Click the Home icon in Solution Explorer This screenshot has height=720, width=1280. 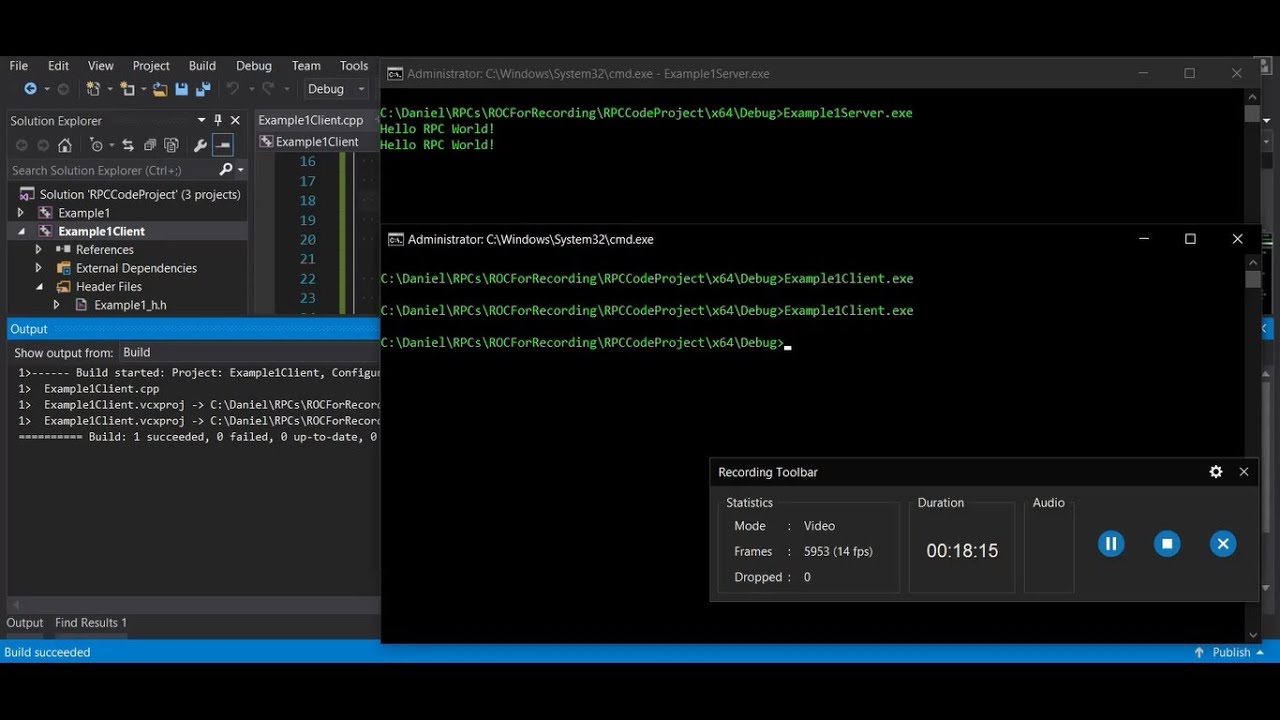pos(65,146)
